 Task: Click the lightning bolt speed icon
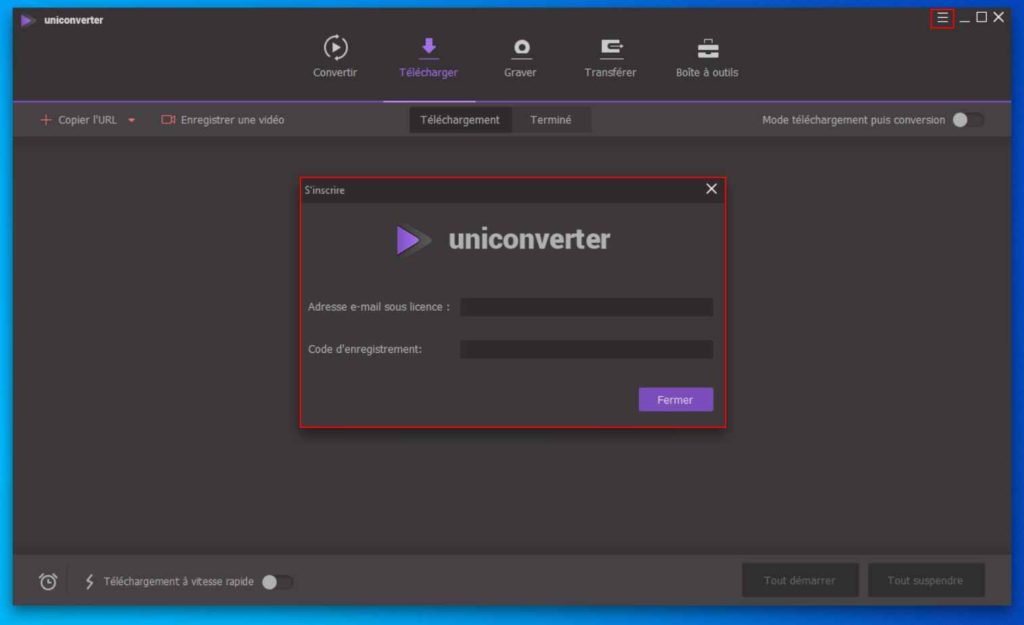point(89,581)
